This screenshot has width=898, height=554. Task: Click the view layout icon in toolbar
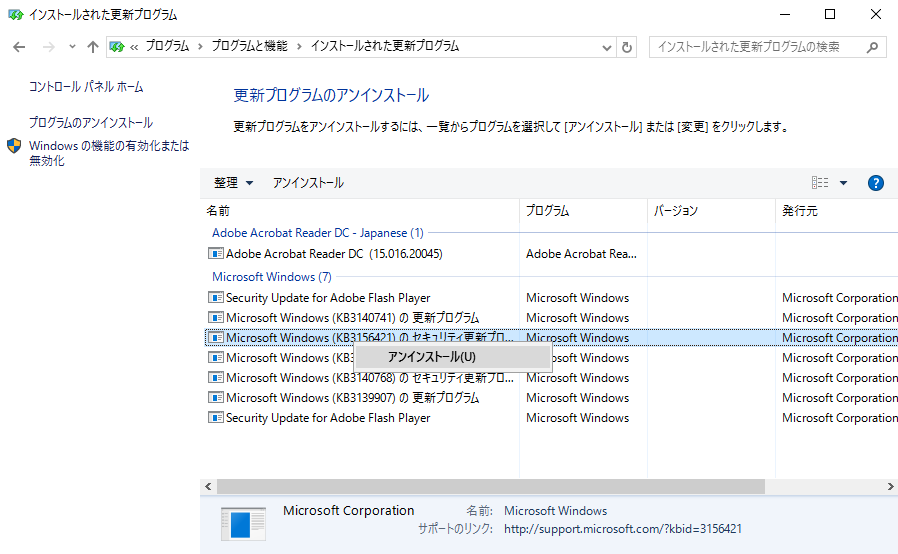coord(820,183)
